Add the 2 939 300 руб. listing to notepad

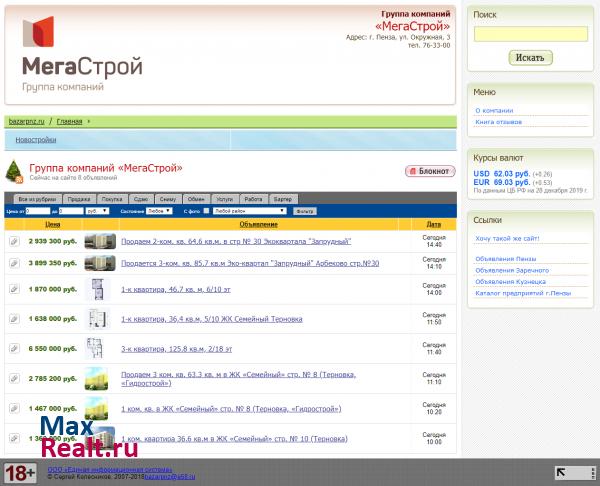14,241
